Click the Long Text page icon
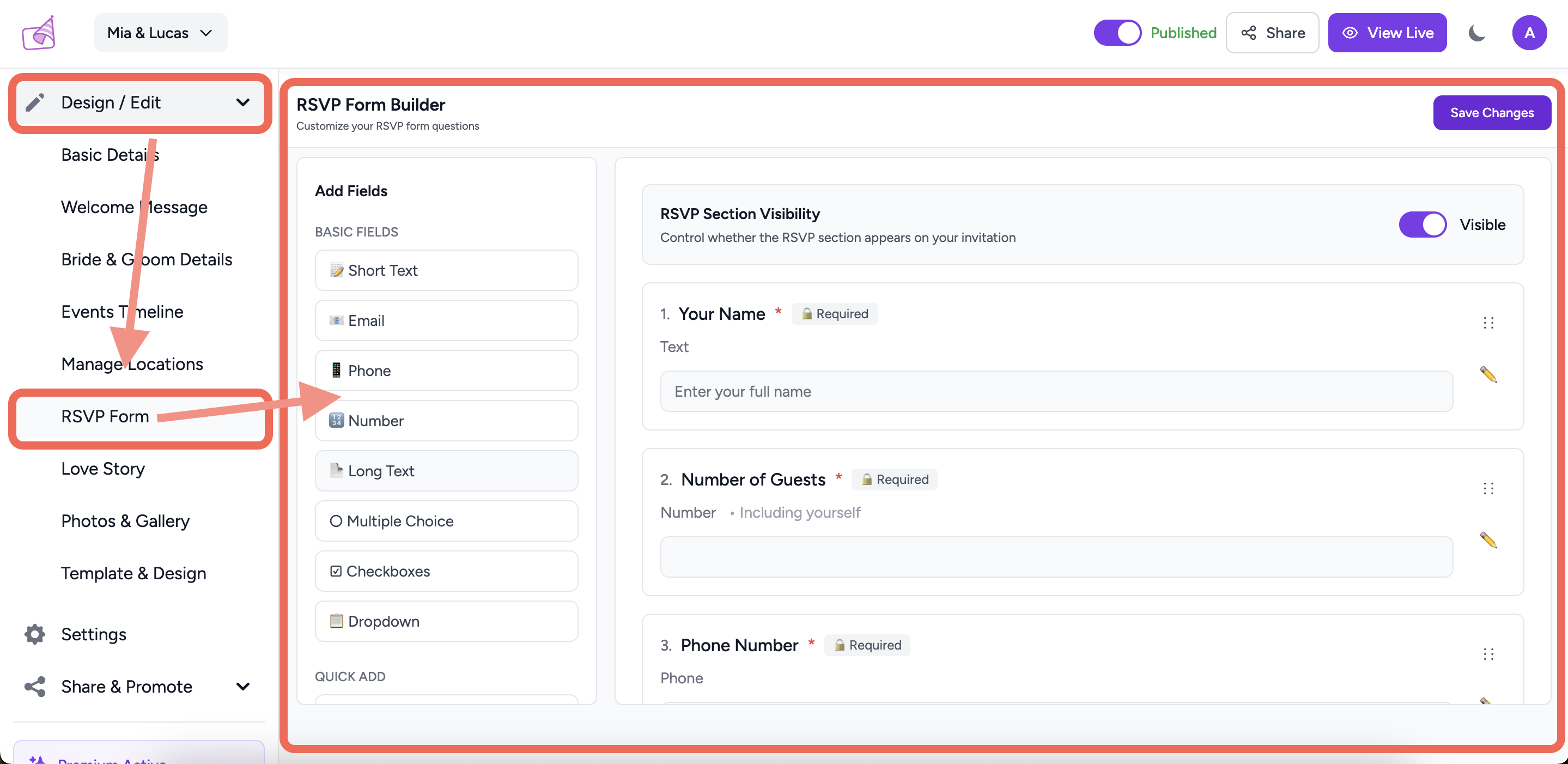Image resolution: width=1568 pixels, height=764 pixels. 337,471
